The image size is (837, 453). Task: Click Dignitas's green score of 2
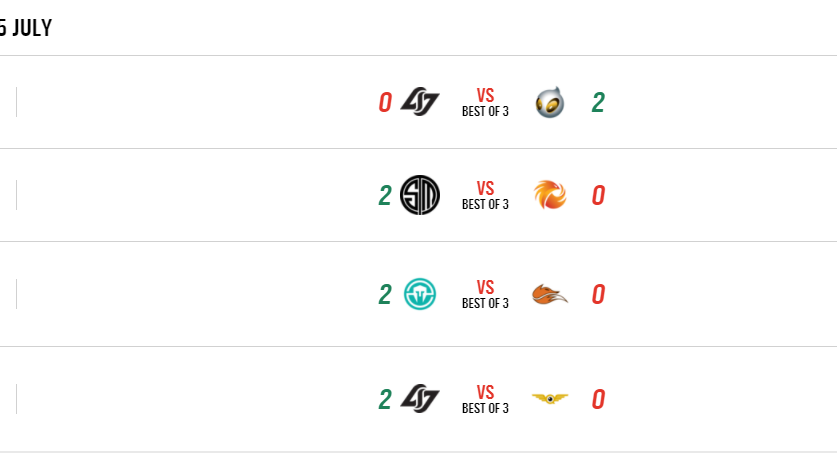tap(598, 102)
